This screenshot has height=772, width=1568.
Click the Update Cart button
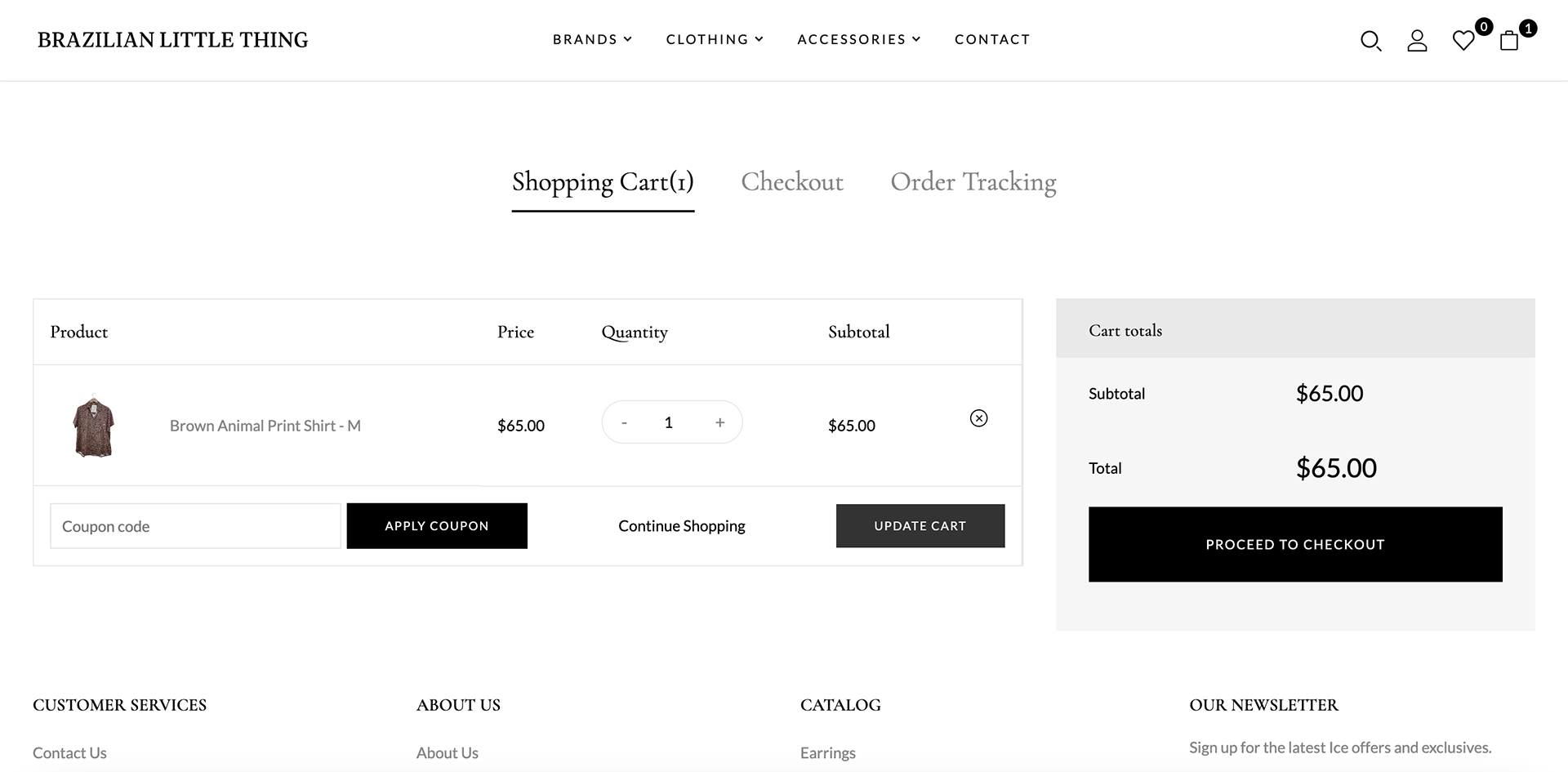920,526
